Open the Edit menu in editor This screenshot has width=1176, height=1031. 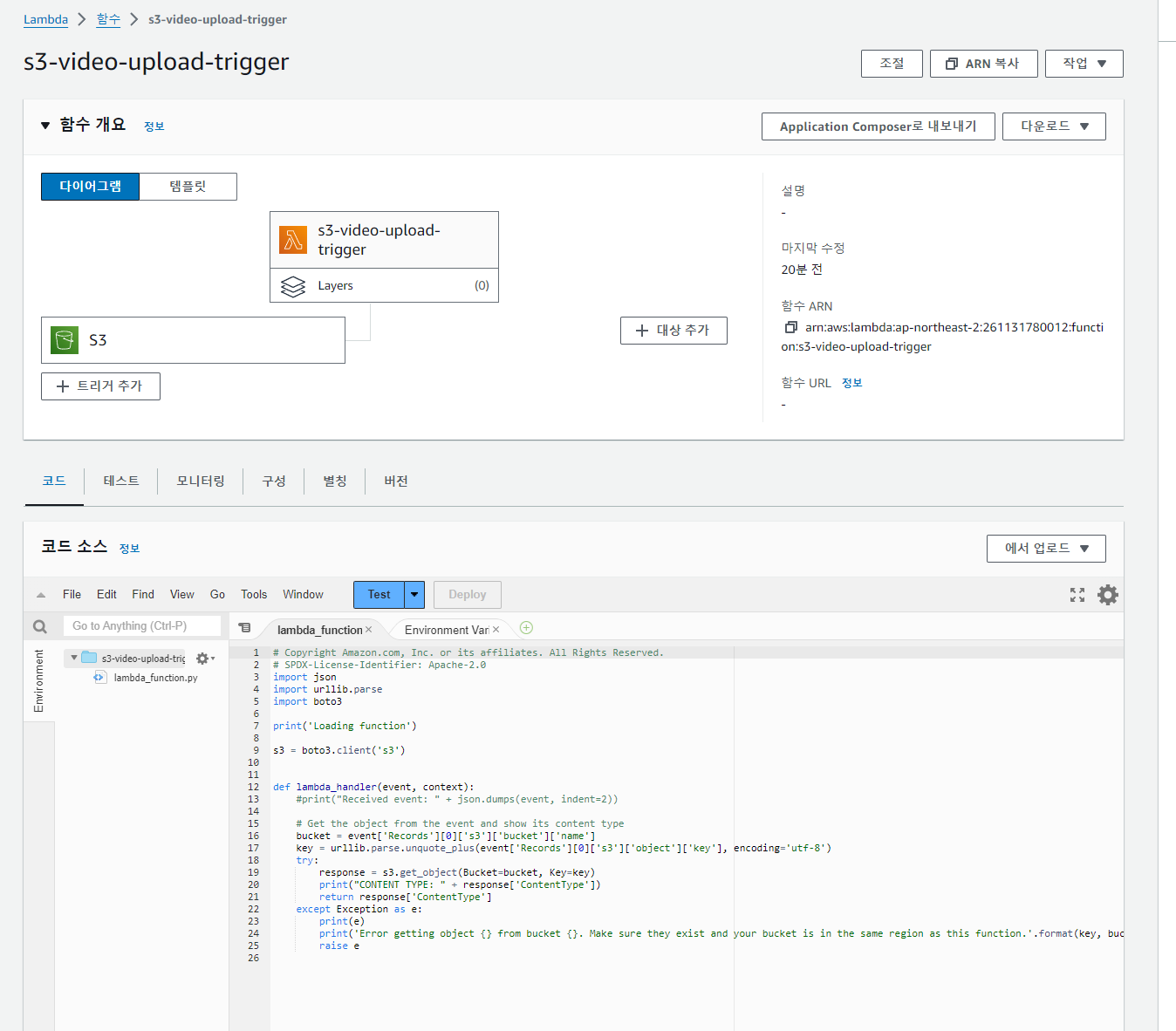pos(106,595)
